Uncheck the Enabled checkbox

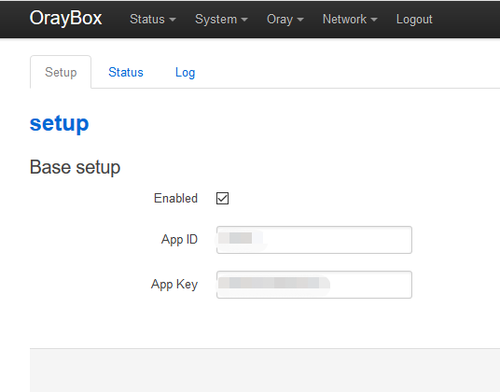pyautogui.click(x=222, y=198)
